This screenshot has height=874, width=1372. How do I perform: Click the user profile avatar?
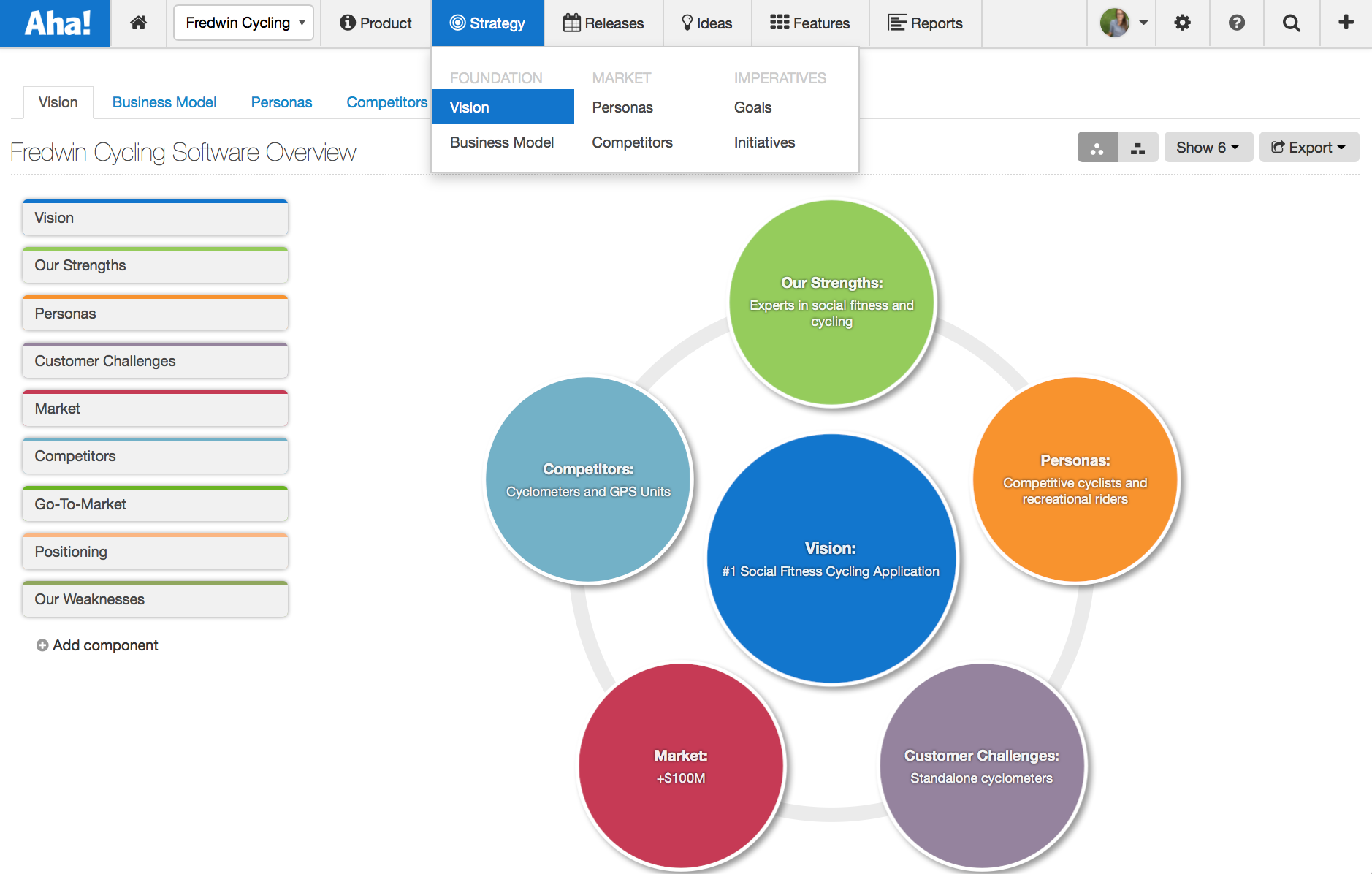tap(1113, 23)
